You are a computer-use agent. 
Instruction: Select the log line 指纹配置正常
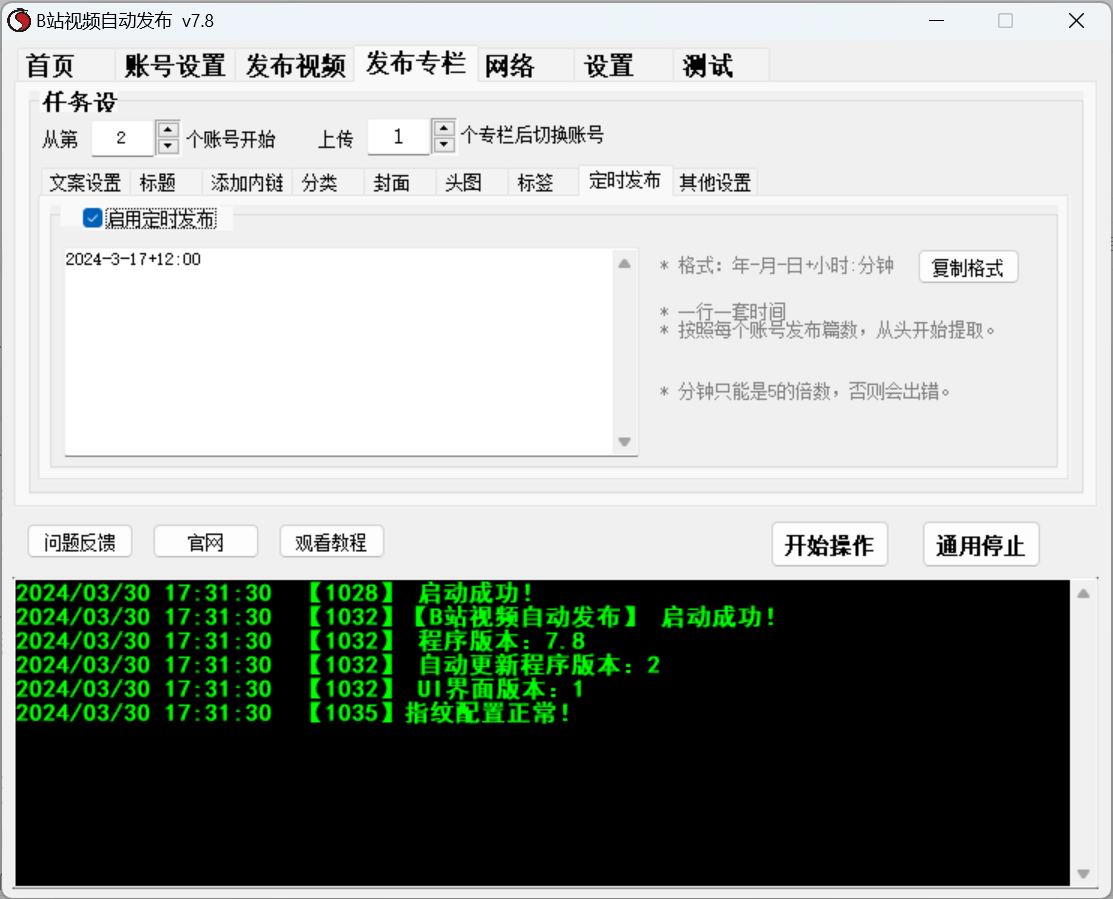click(x=293, y=712)
